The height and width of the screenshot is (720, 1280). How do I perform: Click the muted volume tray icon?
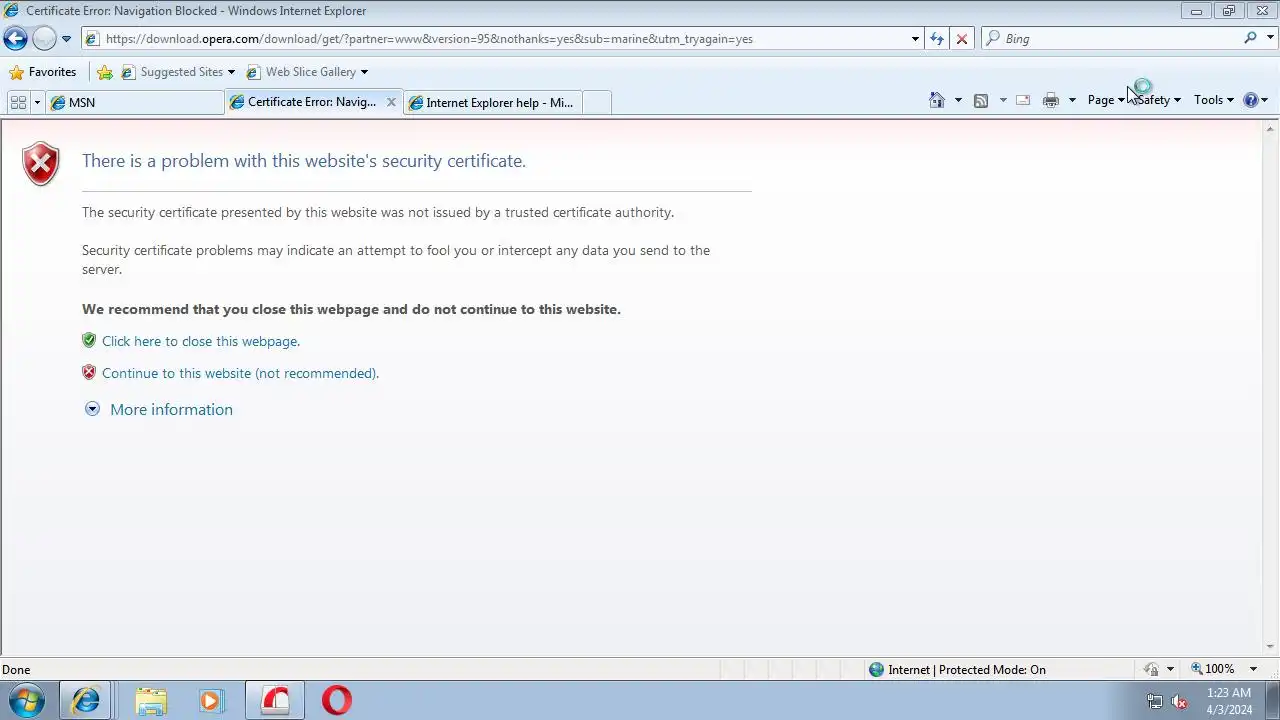(1179, 701)
